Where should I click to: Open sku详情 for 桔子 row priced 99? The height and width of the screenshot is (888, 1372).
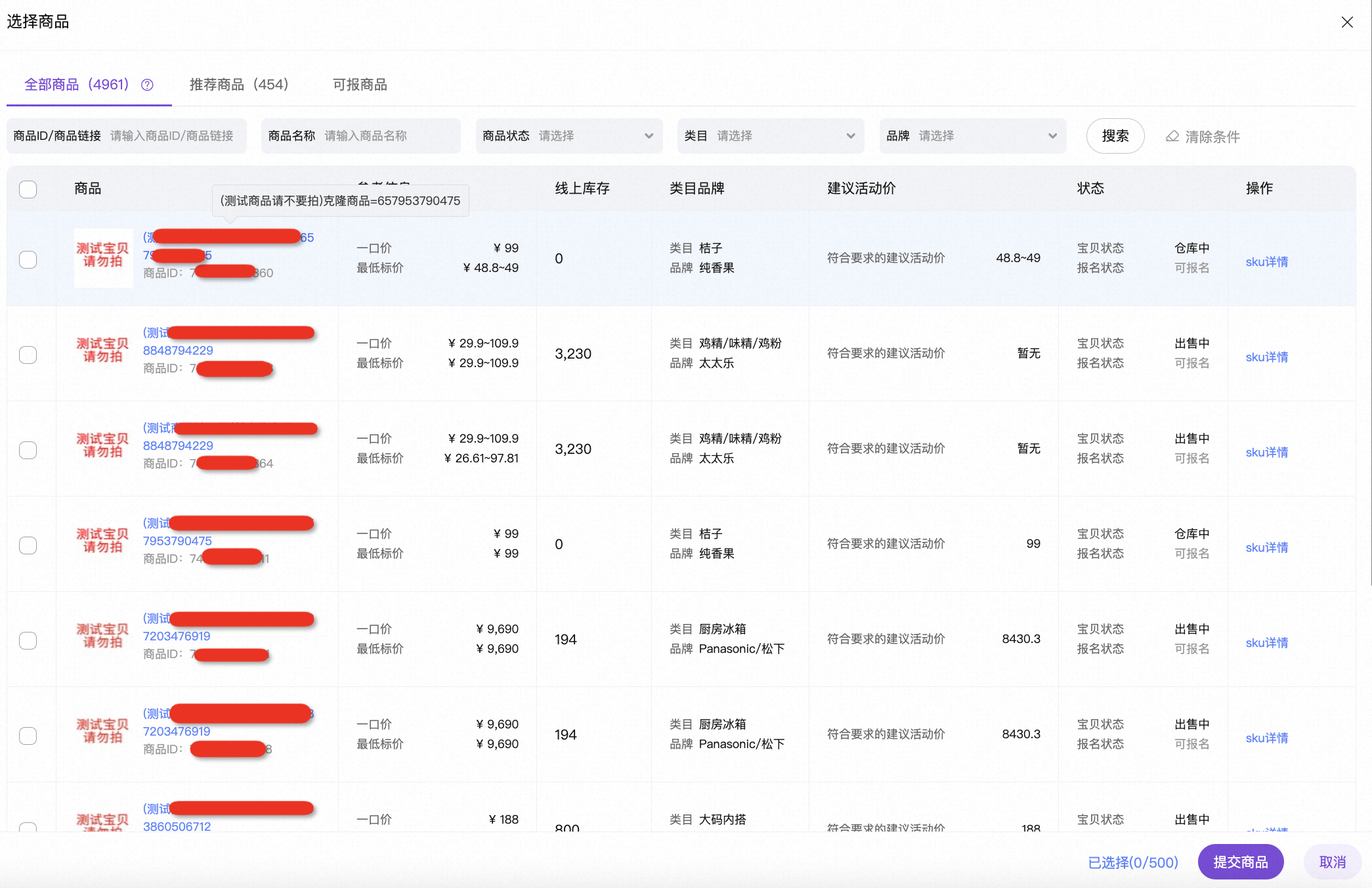point(1266,547)
